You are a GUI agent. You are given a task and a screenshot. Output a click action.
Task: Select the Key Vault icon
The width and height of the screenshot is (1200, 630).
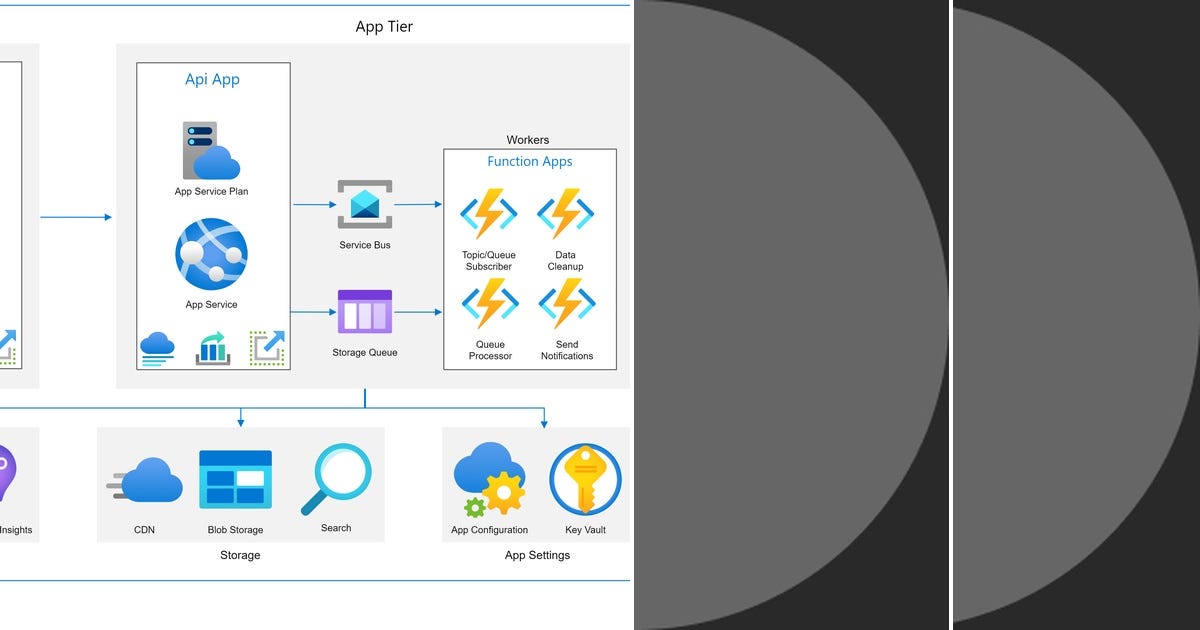pos(586,478)
